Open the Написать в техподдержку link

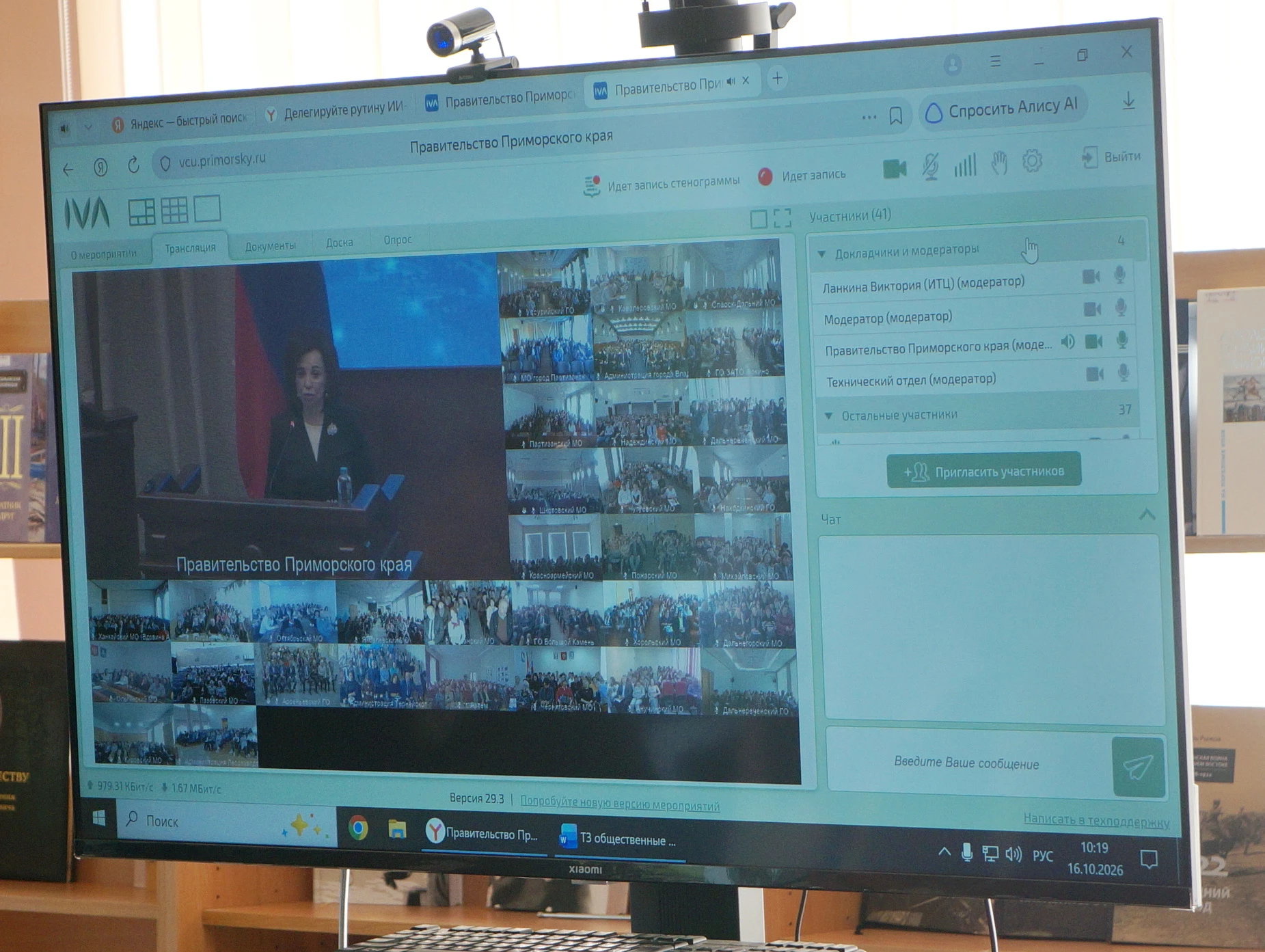1096,820
